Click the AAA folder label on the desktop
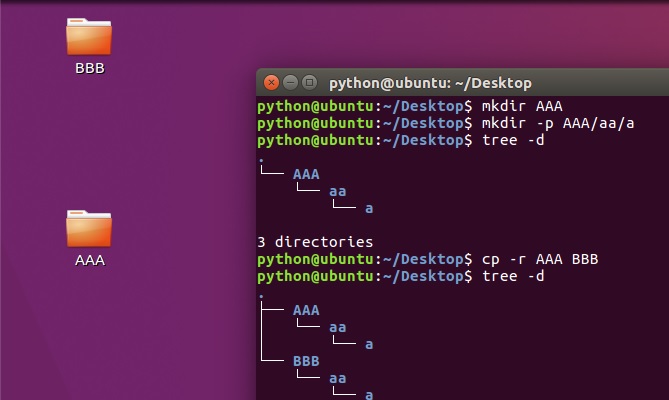The width and height of the screenshot is (669, 400). click(x=90, y=260)
